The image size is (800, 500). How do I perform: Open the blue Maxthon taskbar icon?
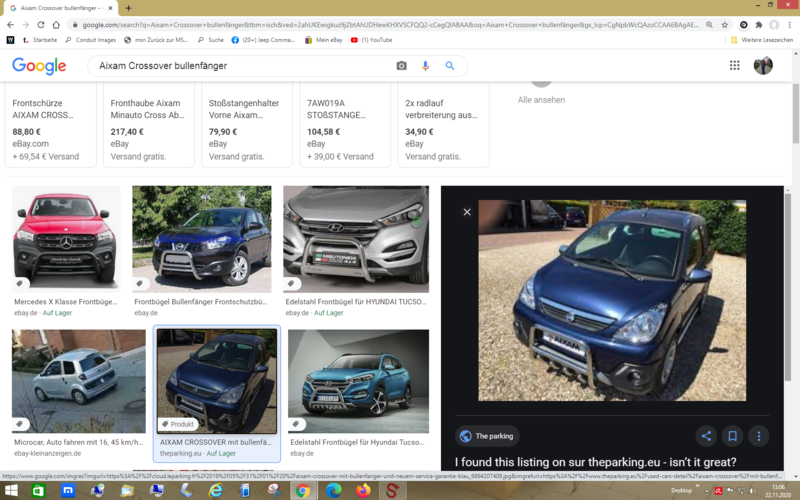tap(68, 491)
